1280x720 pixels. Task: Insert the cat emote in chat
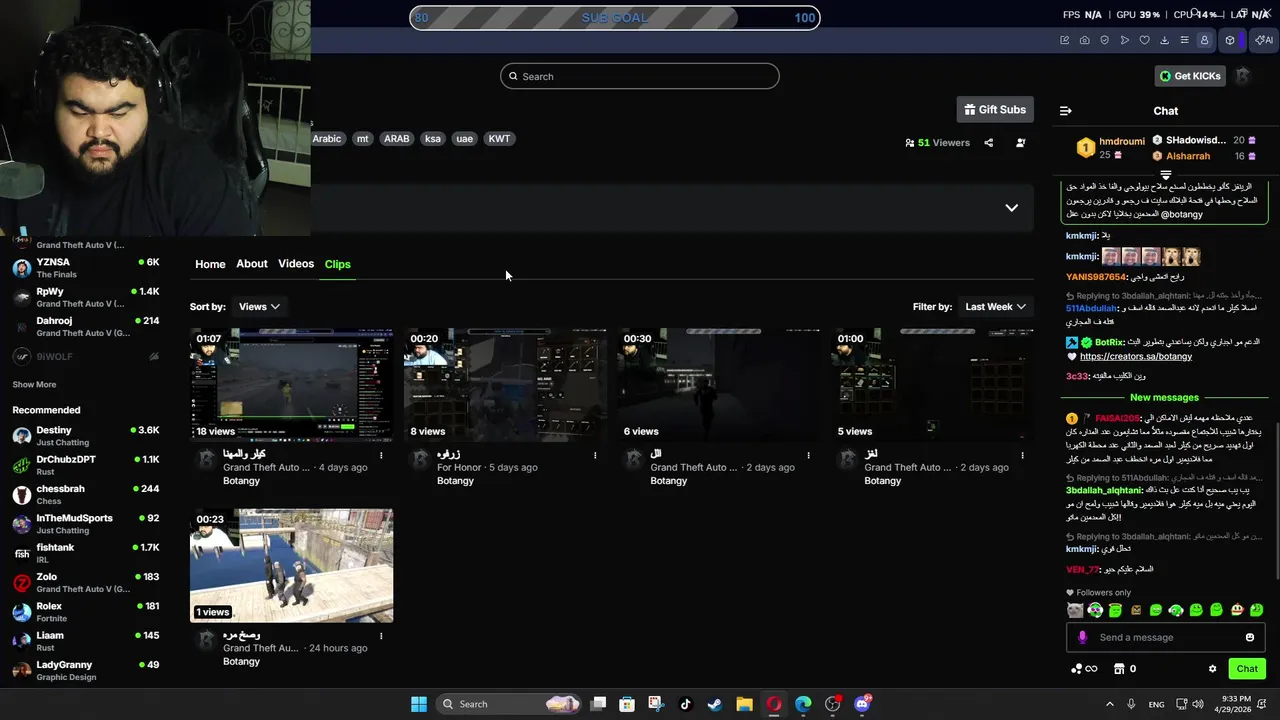(1075, 610)
